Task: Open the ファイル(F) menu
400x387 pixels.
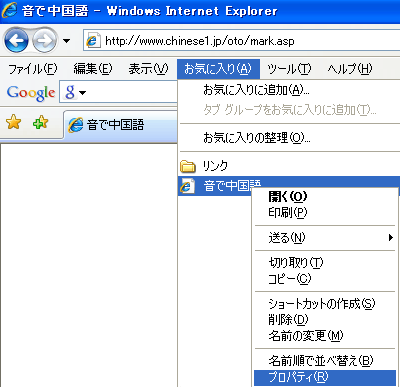Action: pyautogui.click(x=32, y=69)
